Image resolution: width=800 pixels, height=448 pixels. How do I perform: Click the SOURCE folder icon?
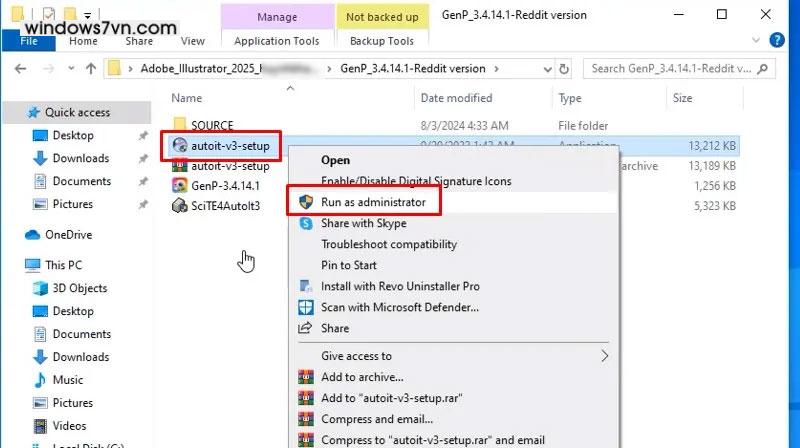coord(180,126)
